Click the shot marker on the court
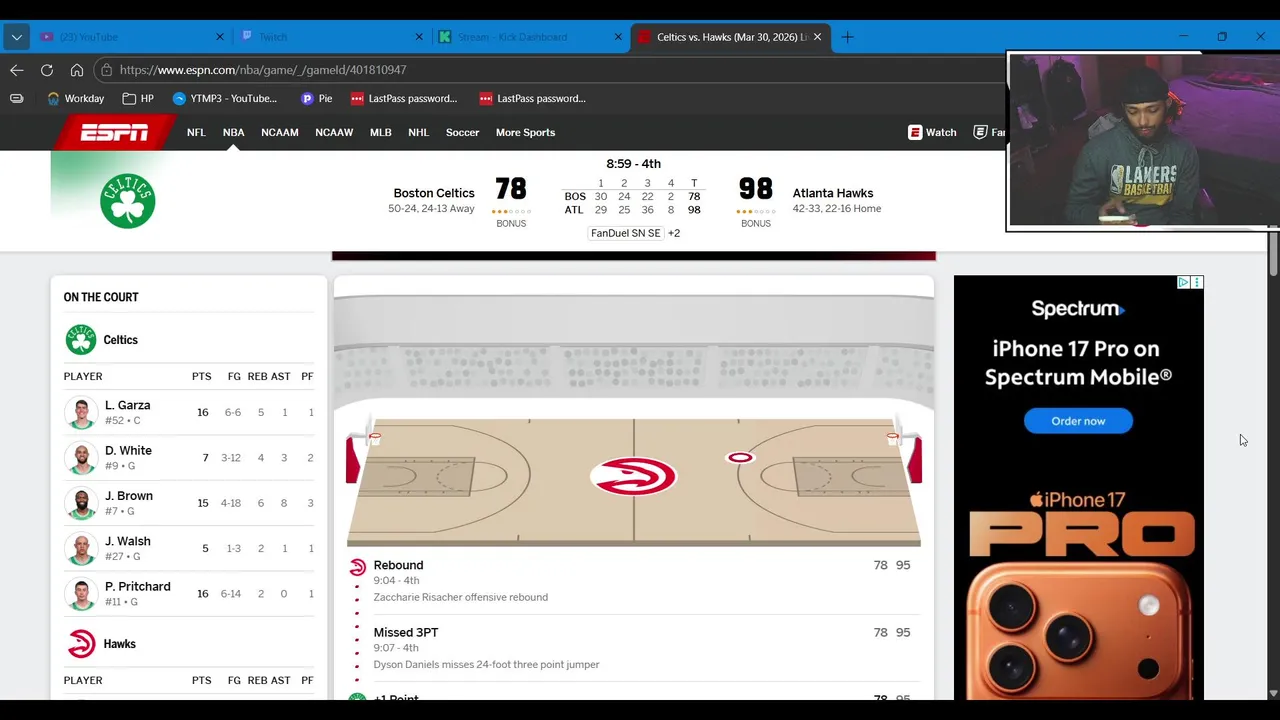The width and height of the screenshot is (1280, 720). [x=740, y=458]
